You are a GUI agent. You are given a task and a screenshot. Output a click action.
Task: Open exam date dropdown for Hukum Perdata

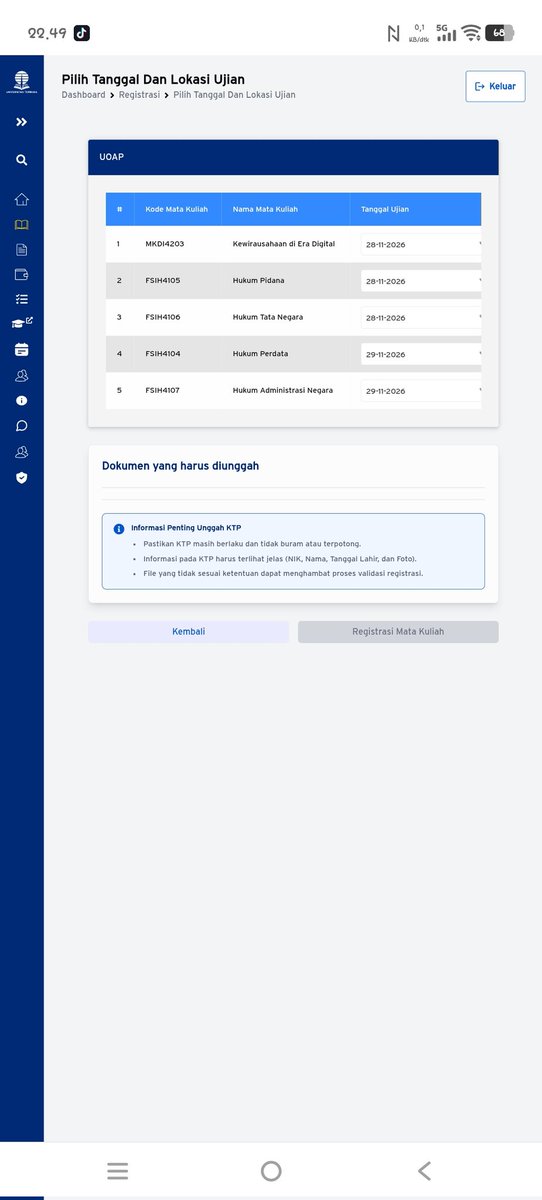[x=421, y=354]
